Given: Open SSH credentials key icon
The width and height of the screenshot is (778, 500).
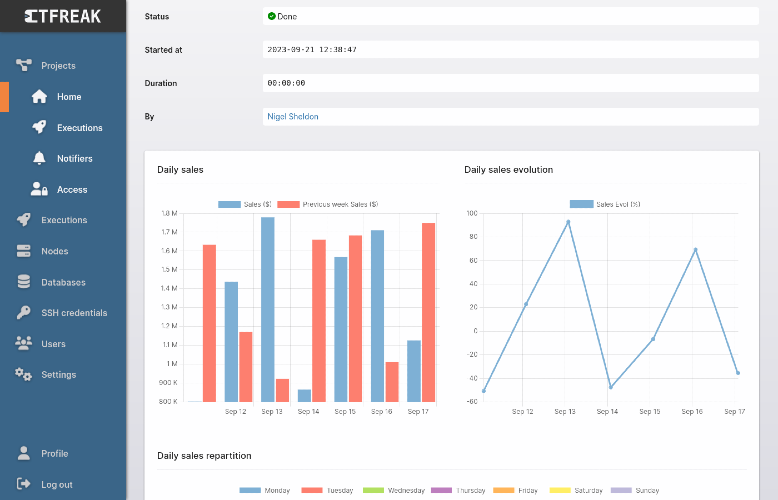Looking at the screenshot, I should [23, 312].
